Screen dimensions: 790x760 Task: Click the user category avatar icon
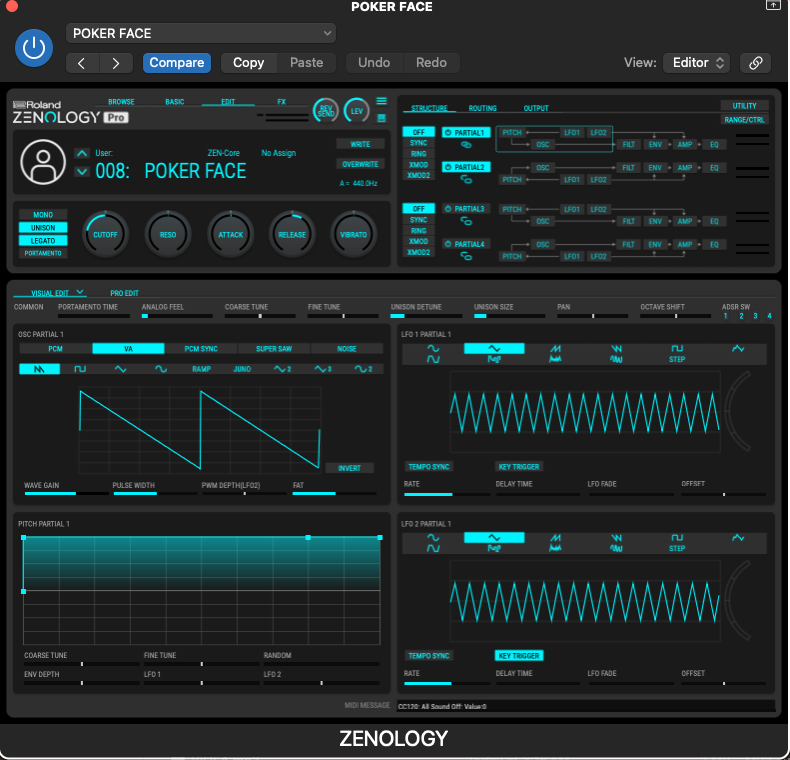[x=43, y=162]
